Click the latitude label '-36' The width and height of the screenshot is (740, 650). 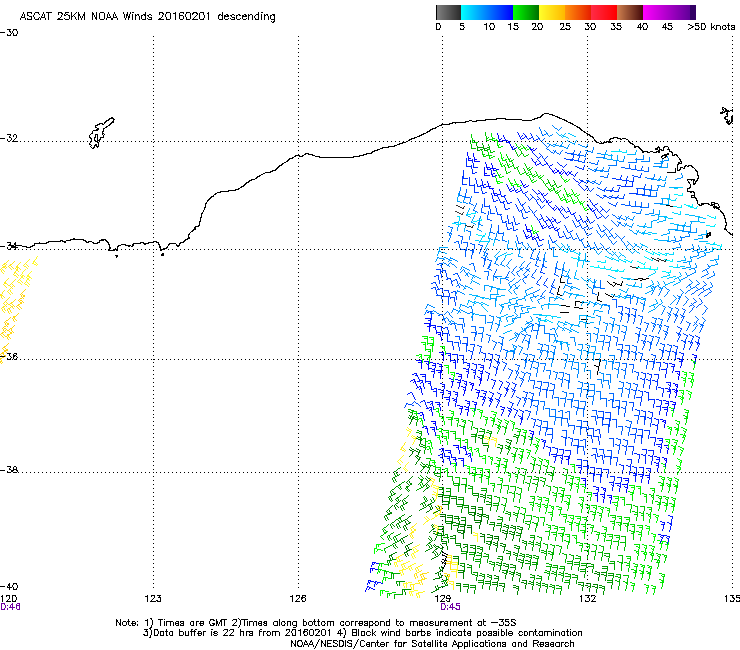pyautogui.click(x=9, y=357)
